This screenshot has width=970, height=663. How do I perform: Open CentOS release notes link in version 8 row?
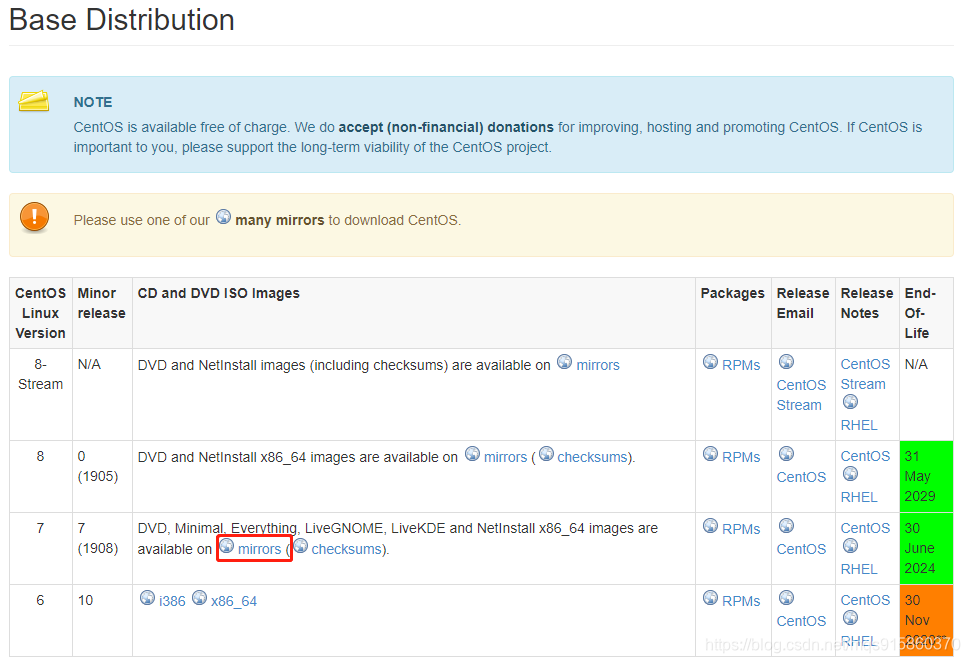click(865, 456)
